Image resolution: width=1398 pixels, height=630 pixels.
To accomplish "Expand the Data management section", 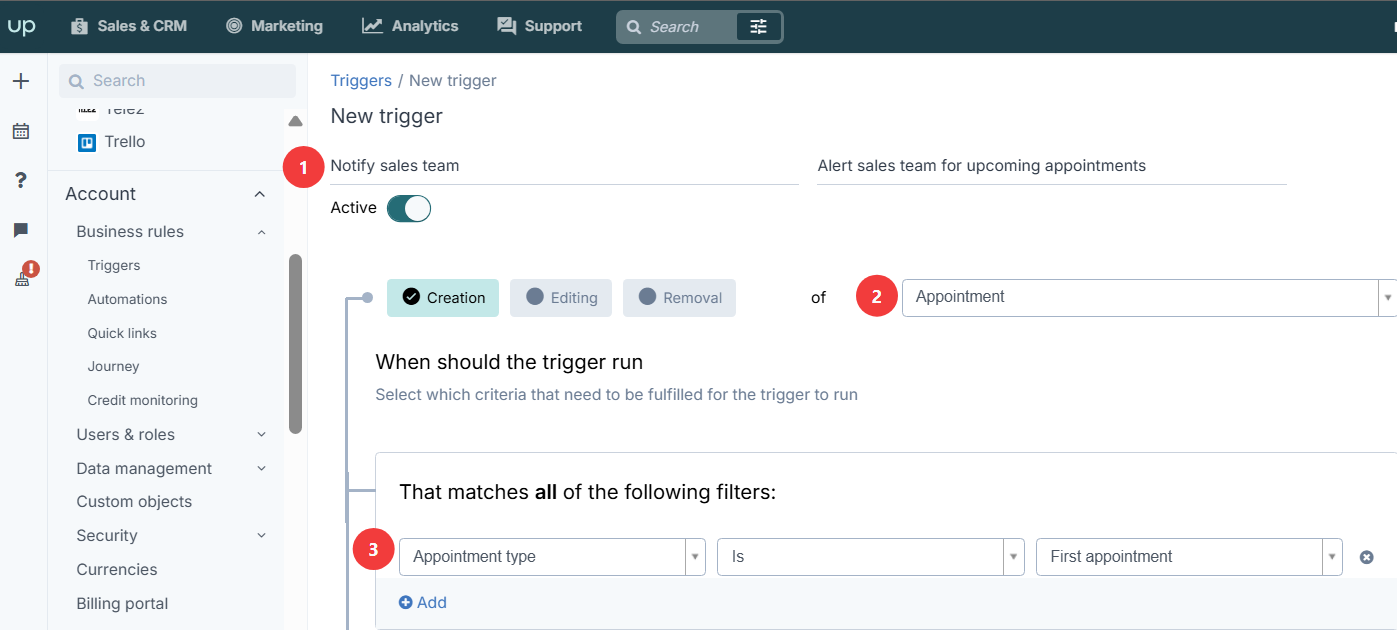I will tap(261, 469).
